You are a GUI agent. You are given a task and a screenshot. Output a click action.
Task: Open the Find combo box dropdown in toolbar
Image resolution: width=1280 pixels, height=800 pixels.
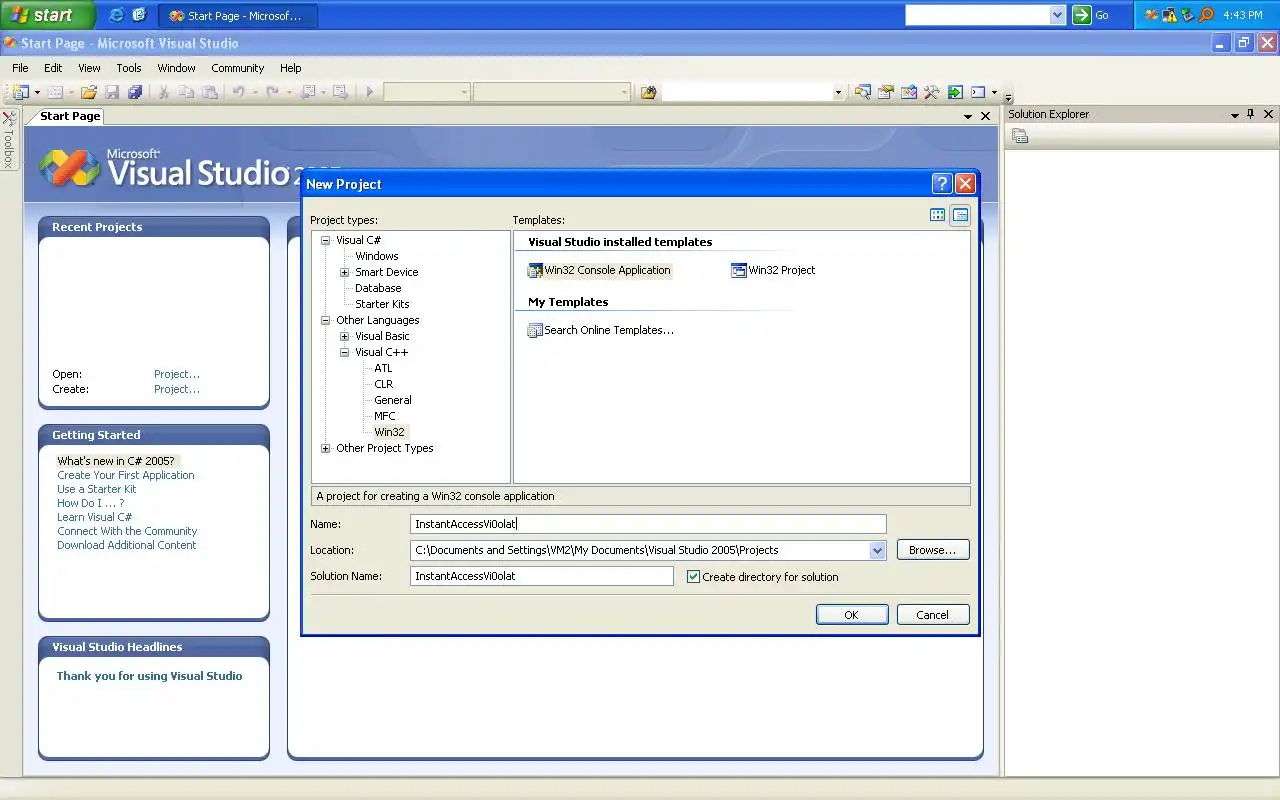click(x=838, y=92)
